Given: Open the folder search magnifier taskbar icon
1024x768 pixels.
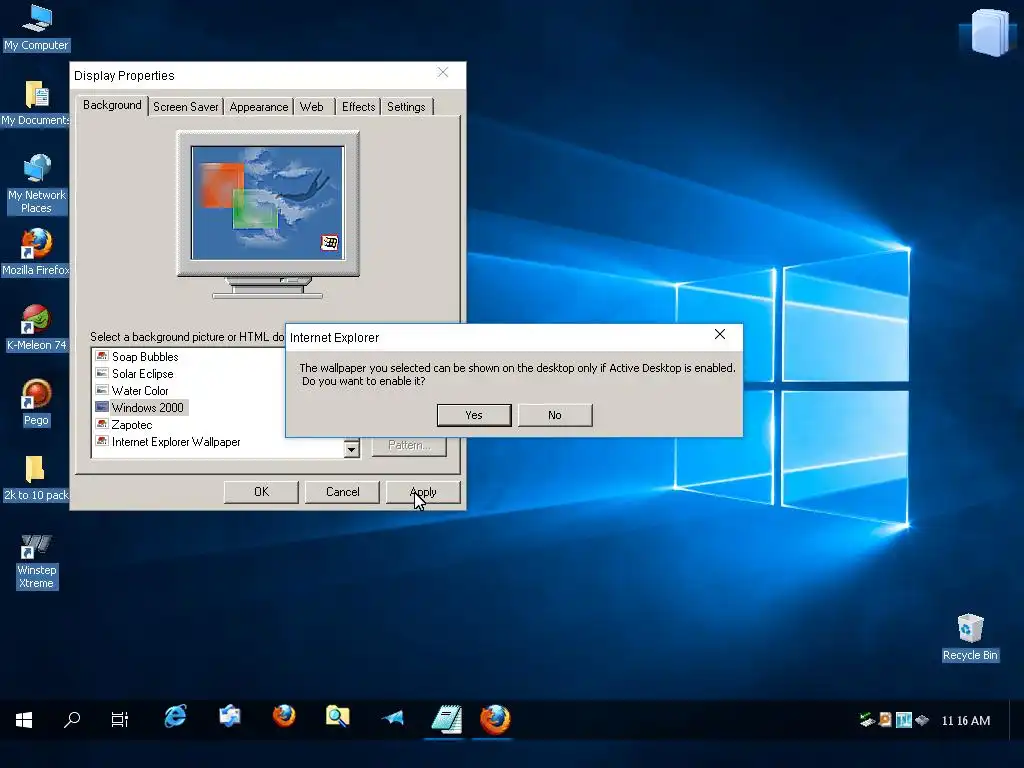Looking at the screenshot, I should (x=338, y=717).
